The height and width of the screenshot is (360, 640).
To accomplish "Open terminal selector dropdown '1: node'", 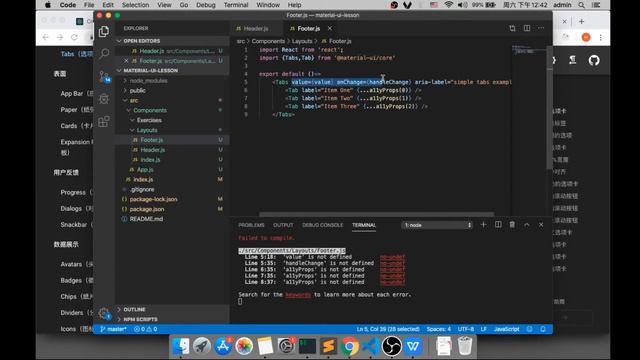I will tap(437, 225).
